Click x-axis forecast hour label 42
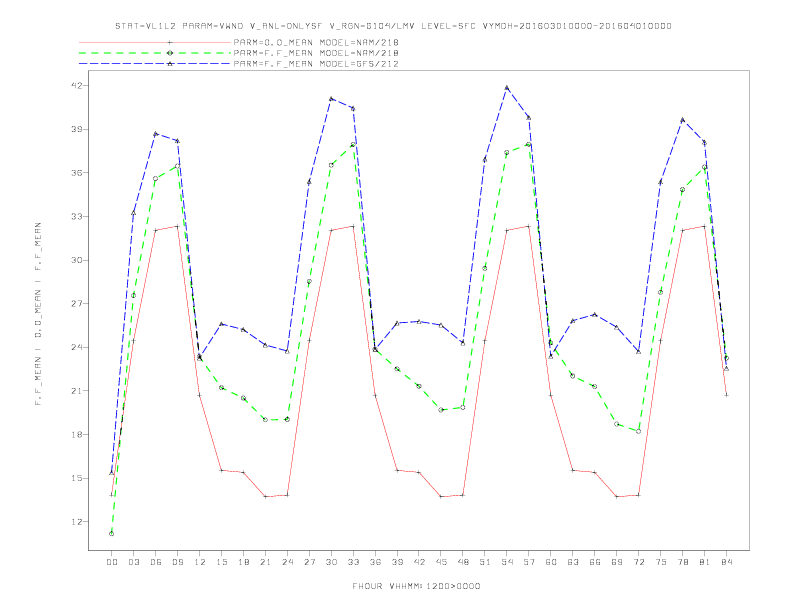 [x=419, y=562]
